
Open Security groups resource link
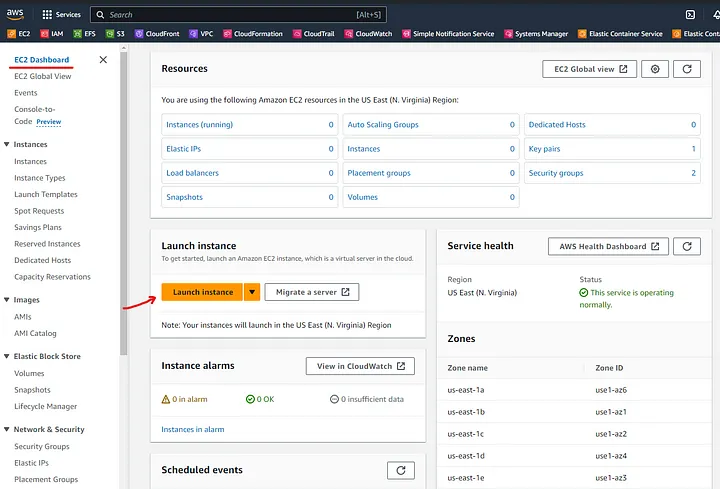[x=556, y=173]
